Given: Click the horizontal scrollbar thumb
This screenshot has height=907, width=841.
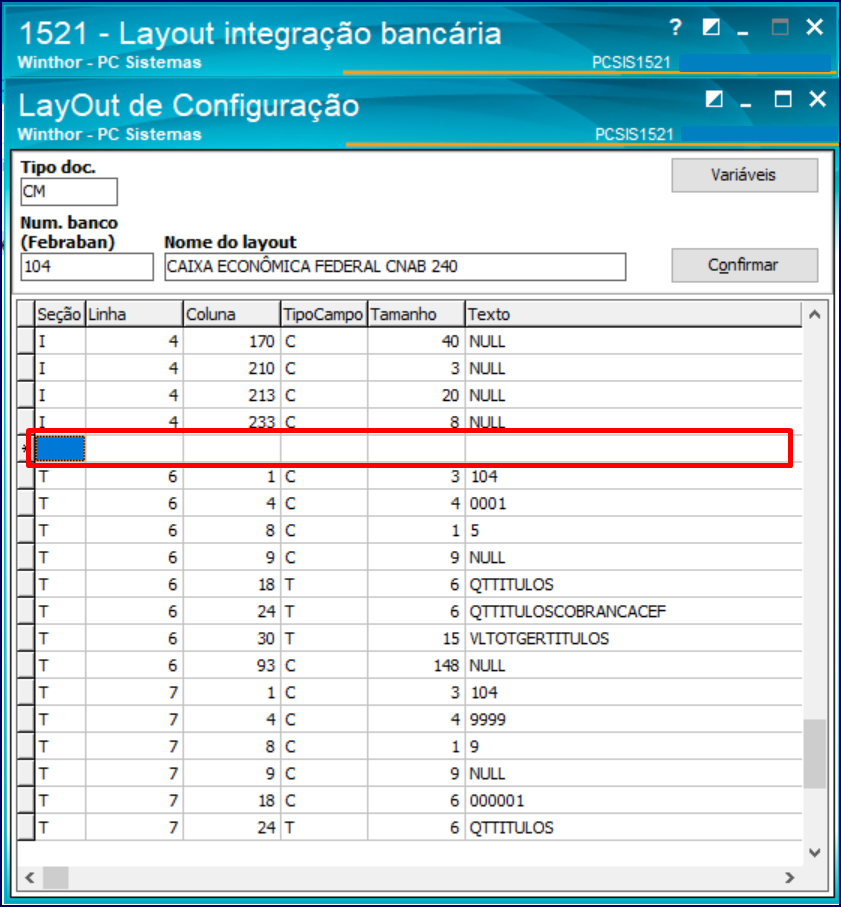Looking at the screenshot, I should pyautogui.click(x=56, y=877).
